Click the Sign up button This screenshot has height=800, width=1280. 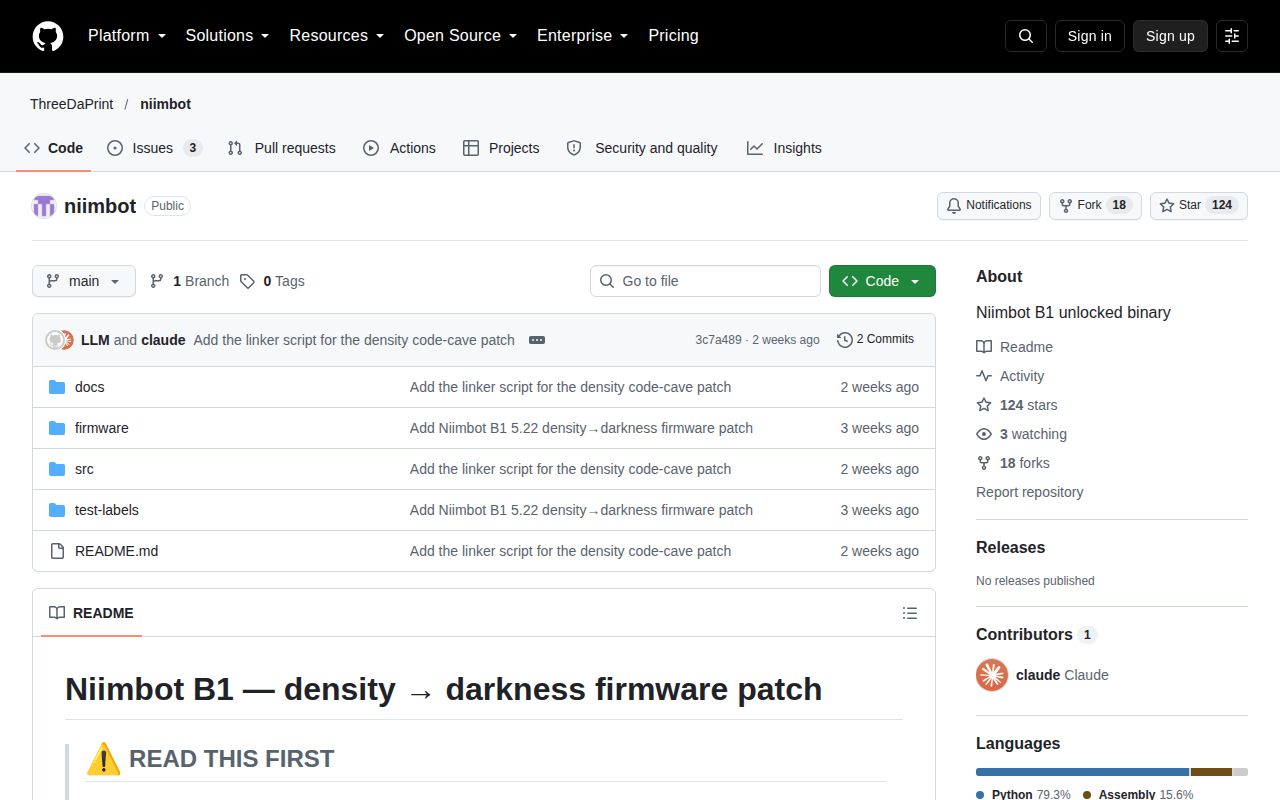click(x=1170, y=36)
